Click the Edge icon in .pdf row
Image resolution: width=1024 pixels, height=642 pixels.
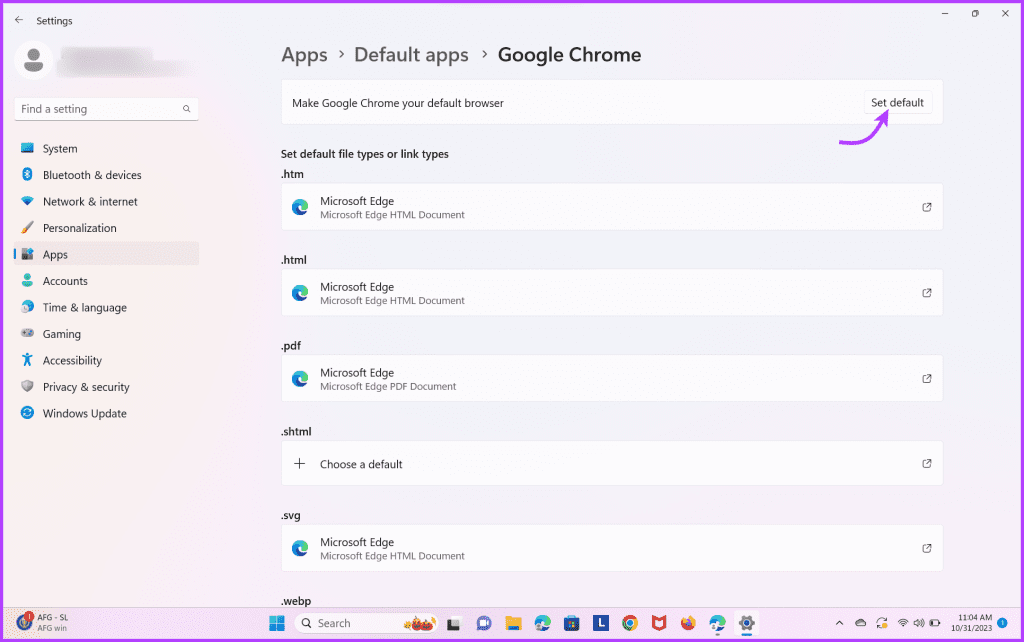[300, 378]
